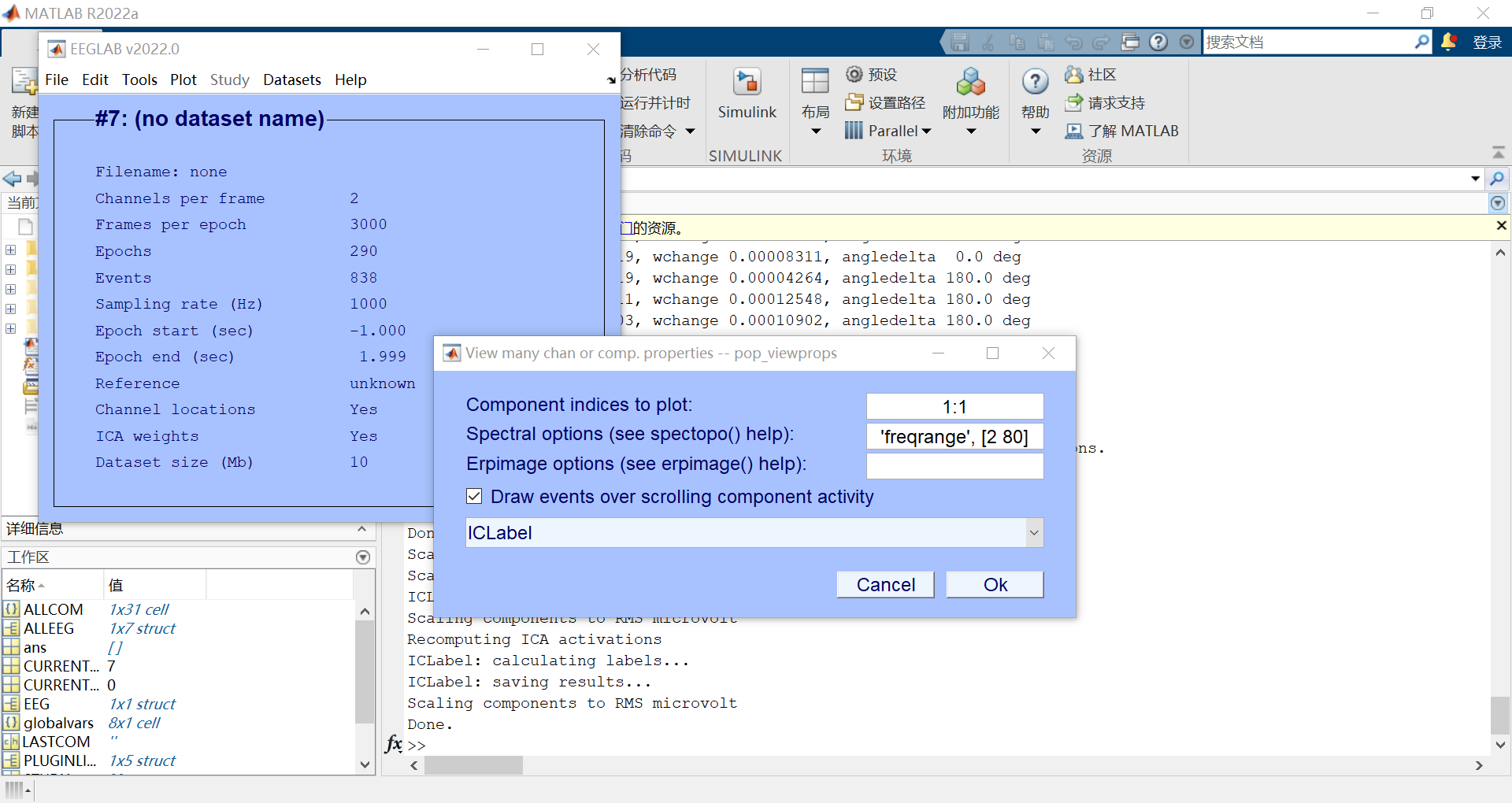Image resolution: width=1512 pixels, height=803 pixels.
Task: Open the 工作区 panel actions menu
Action: click(363, 557)
